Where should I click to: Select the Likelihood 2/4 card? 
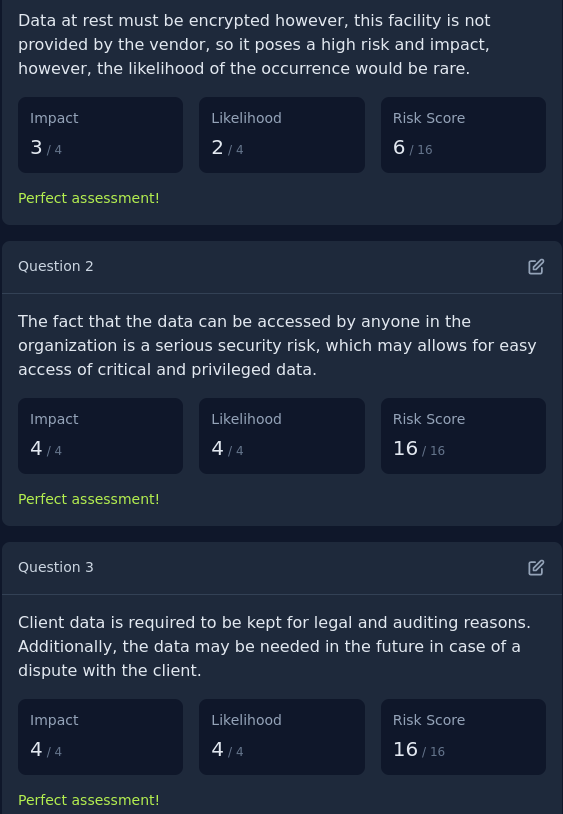(282, 135)
